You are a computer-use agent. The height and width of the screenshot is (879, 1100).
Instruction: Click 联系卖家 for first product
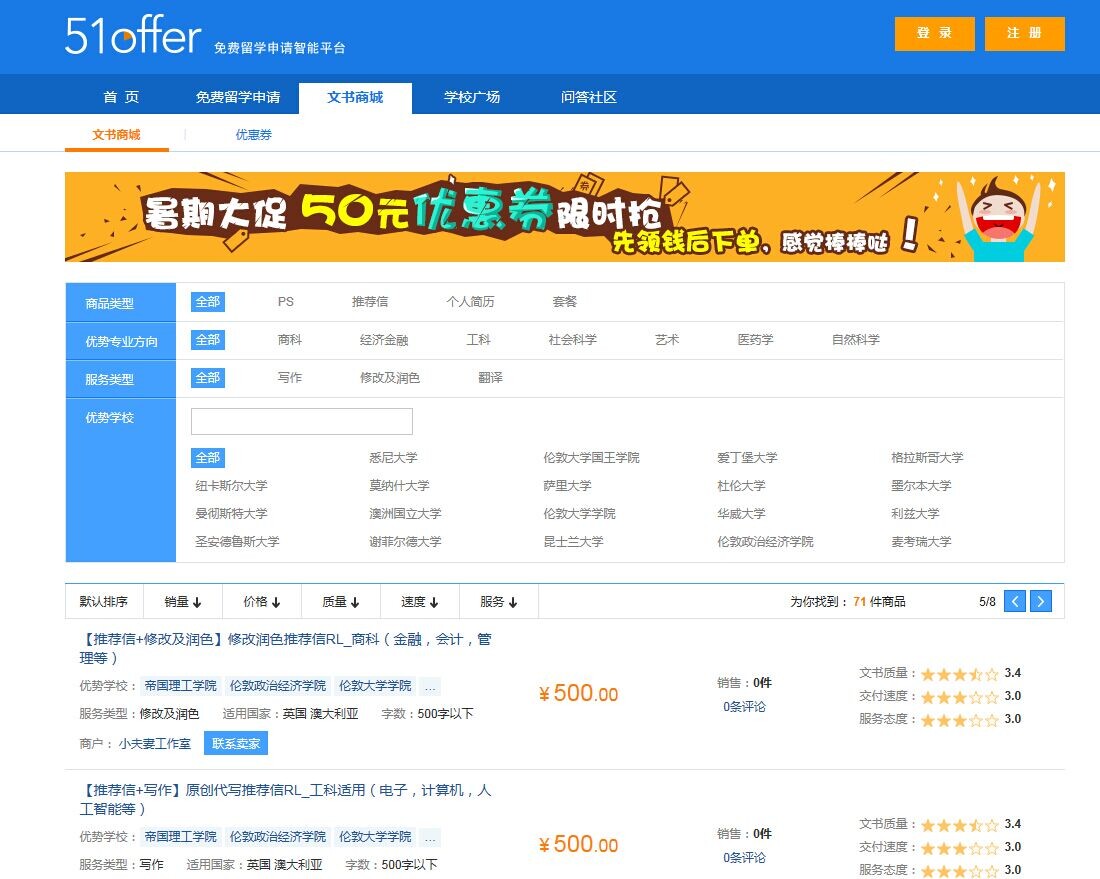pyautogui.click(x=236, y=744)
